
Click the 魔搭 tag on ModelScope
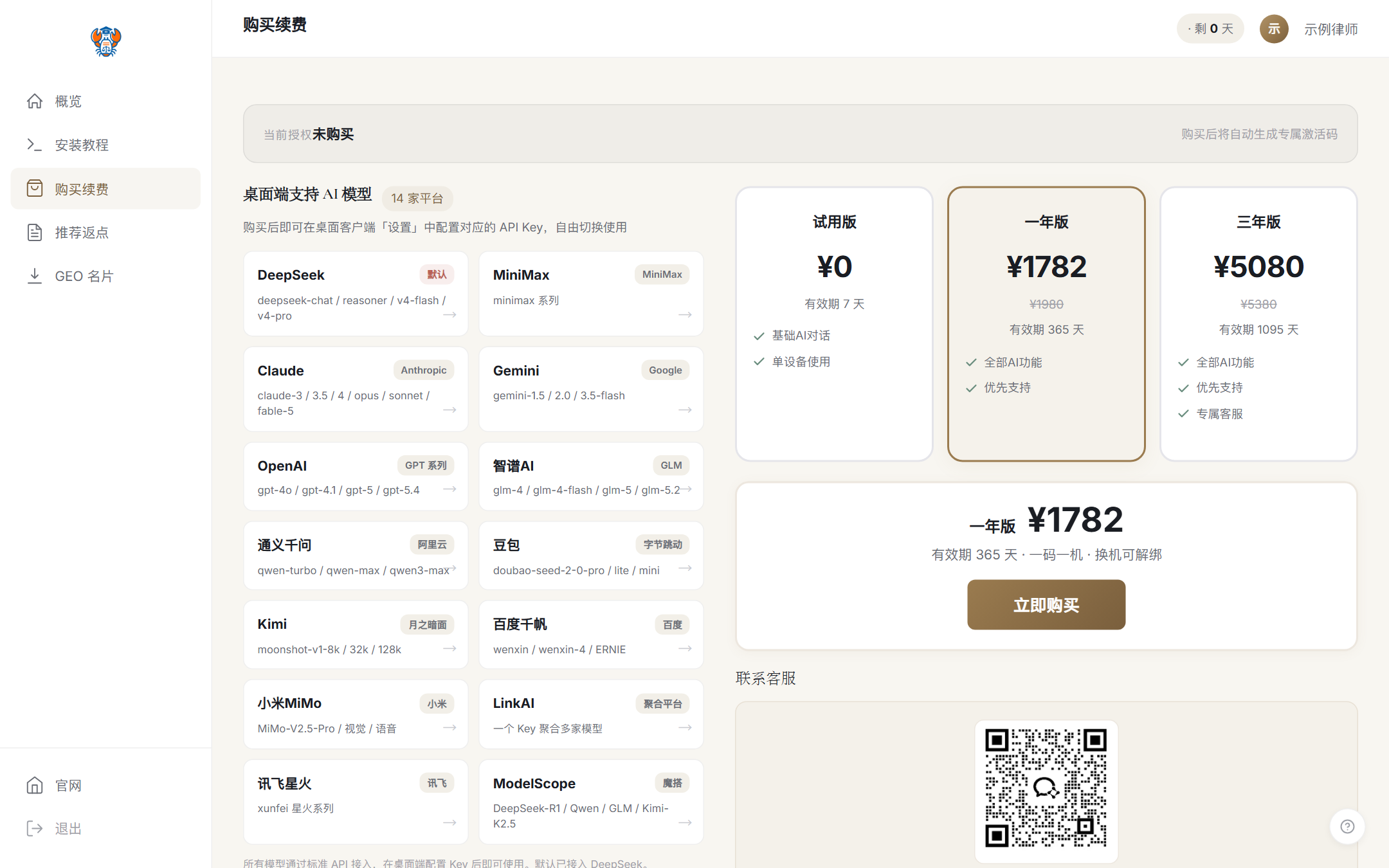(x=673, y=783)
